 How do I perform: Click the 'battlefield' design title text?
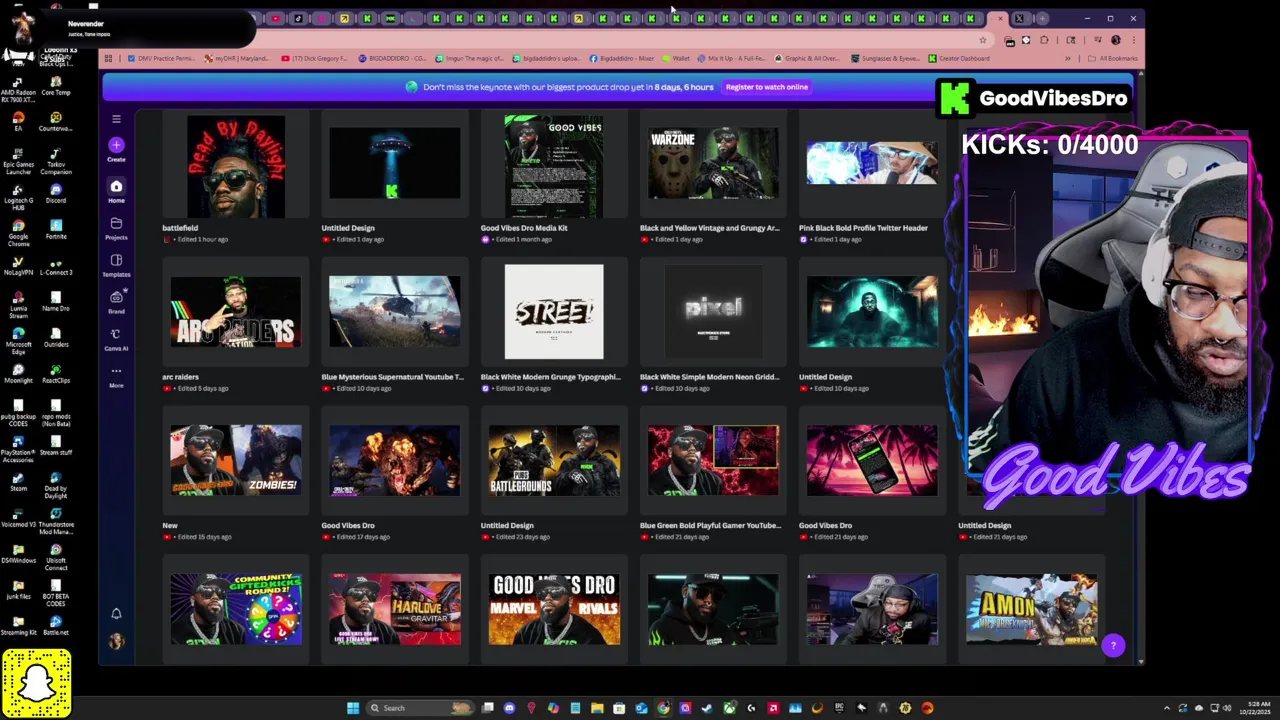tap(180, 228)
